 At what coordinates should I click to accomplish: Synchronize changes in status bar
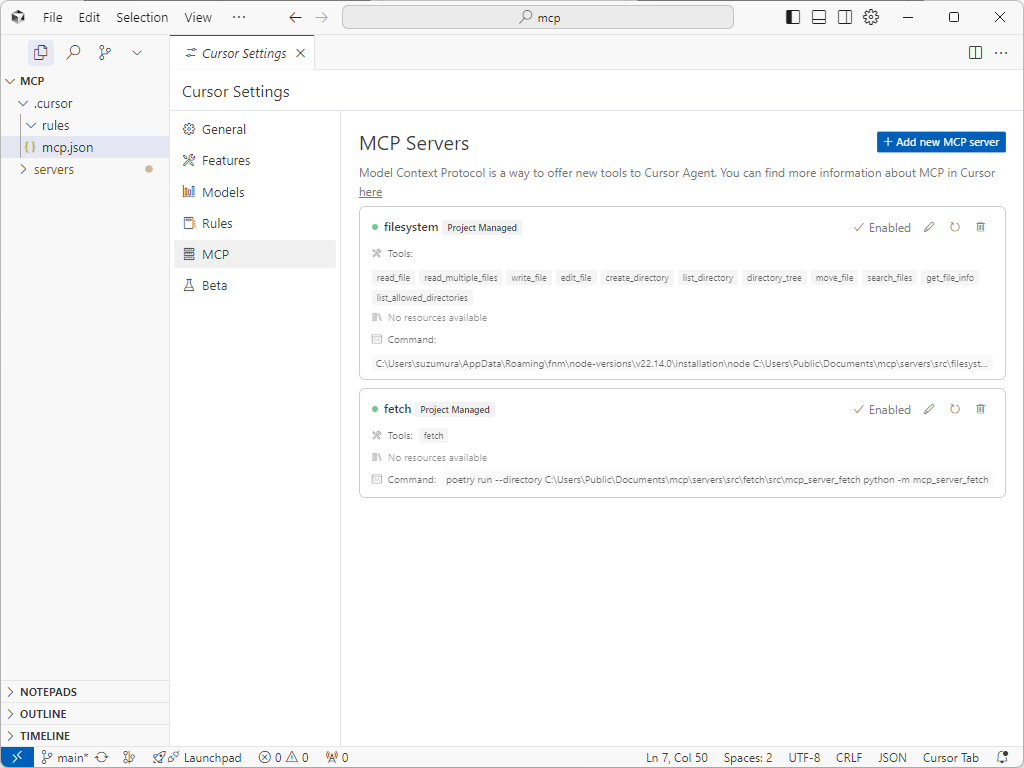[x=102, y=758]
